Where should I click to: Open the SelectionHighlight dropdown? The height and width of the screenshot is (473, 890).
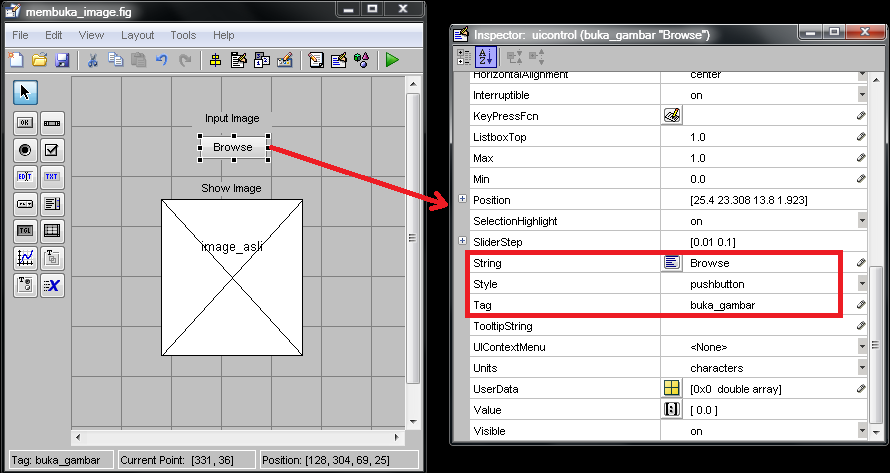click(x=862, y=221)
